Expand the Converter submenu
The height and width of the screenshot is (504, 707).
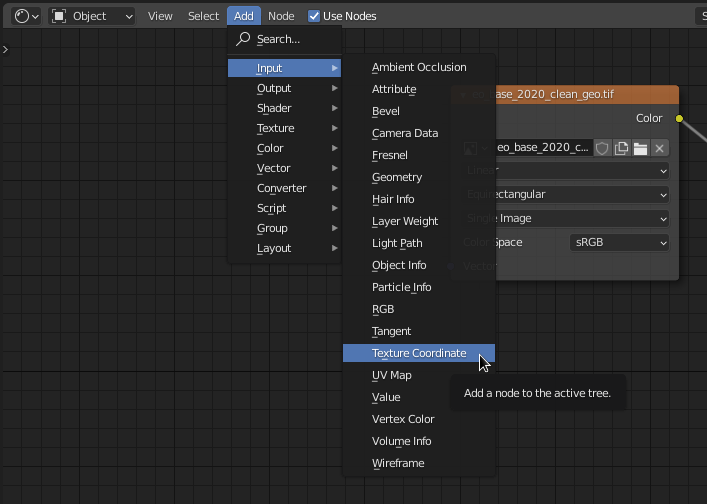click(285, 188)
